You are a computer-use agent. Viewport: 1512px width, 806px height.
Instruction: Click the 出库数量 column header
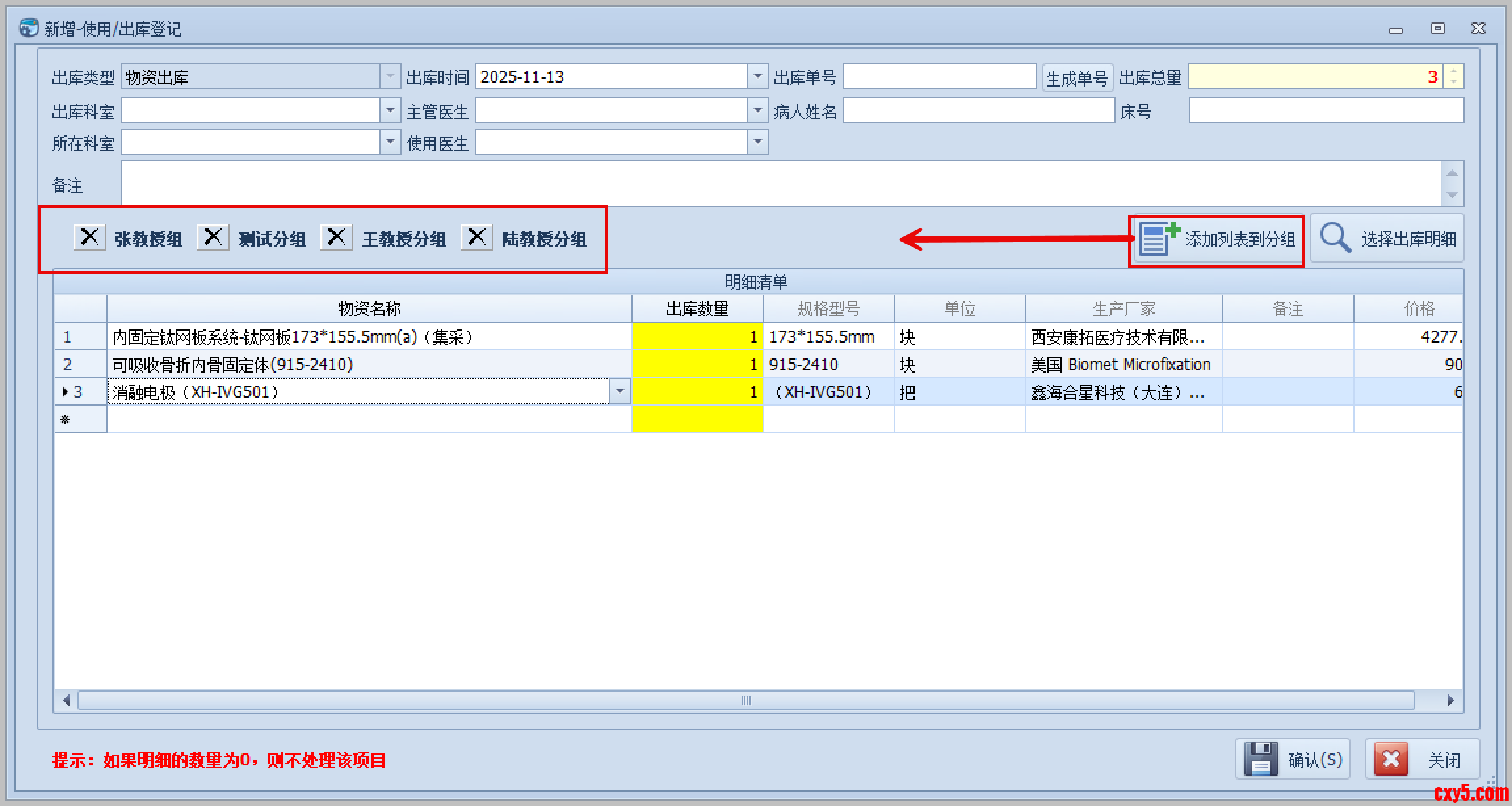pos(697,308)
